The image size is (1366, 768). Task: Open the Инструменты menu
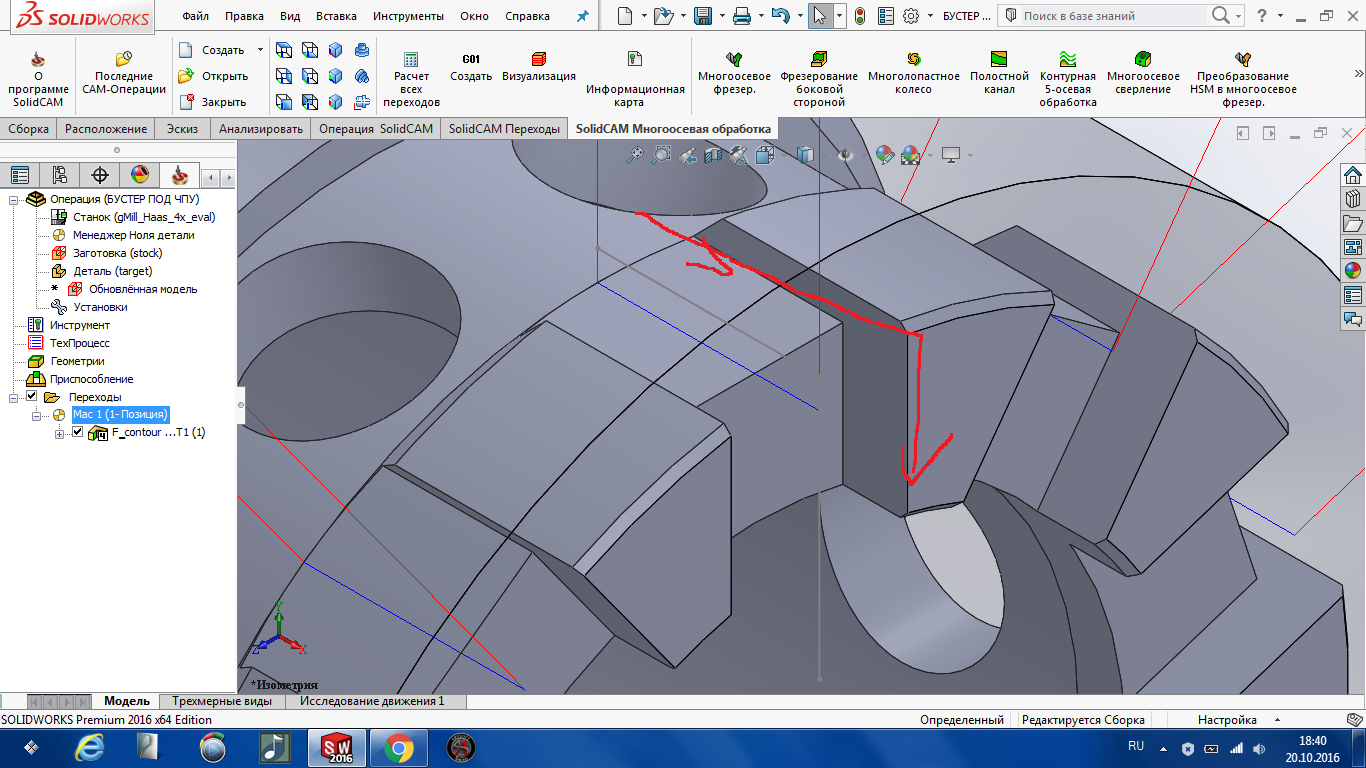click(x=408, y=16)
